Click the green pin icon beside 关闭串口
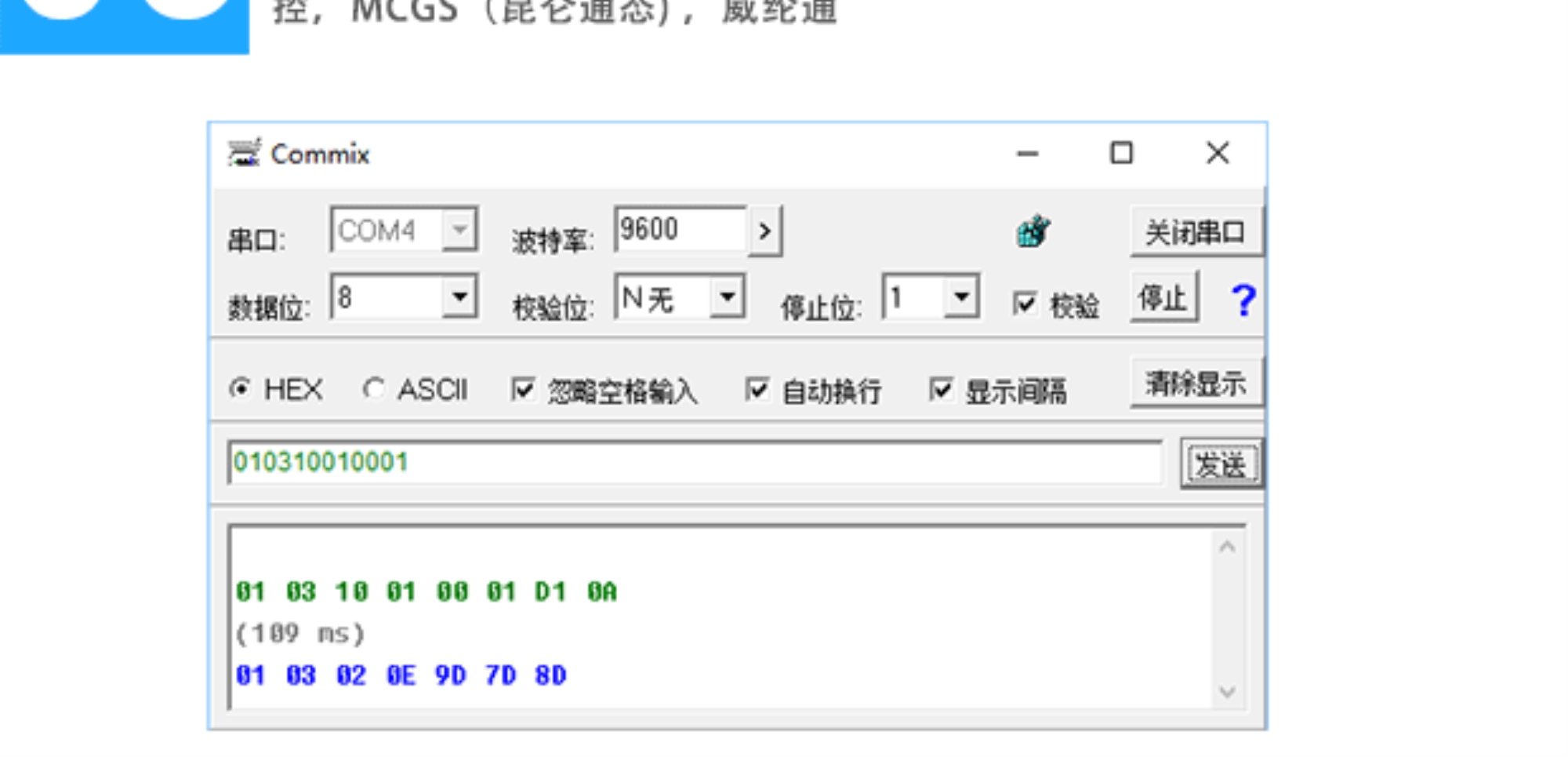 [1033, 231]
